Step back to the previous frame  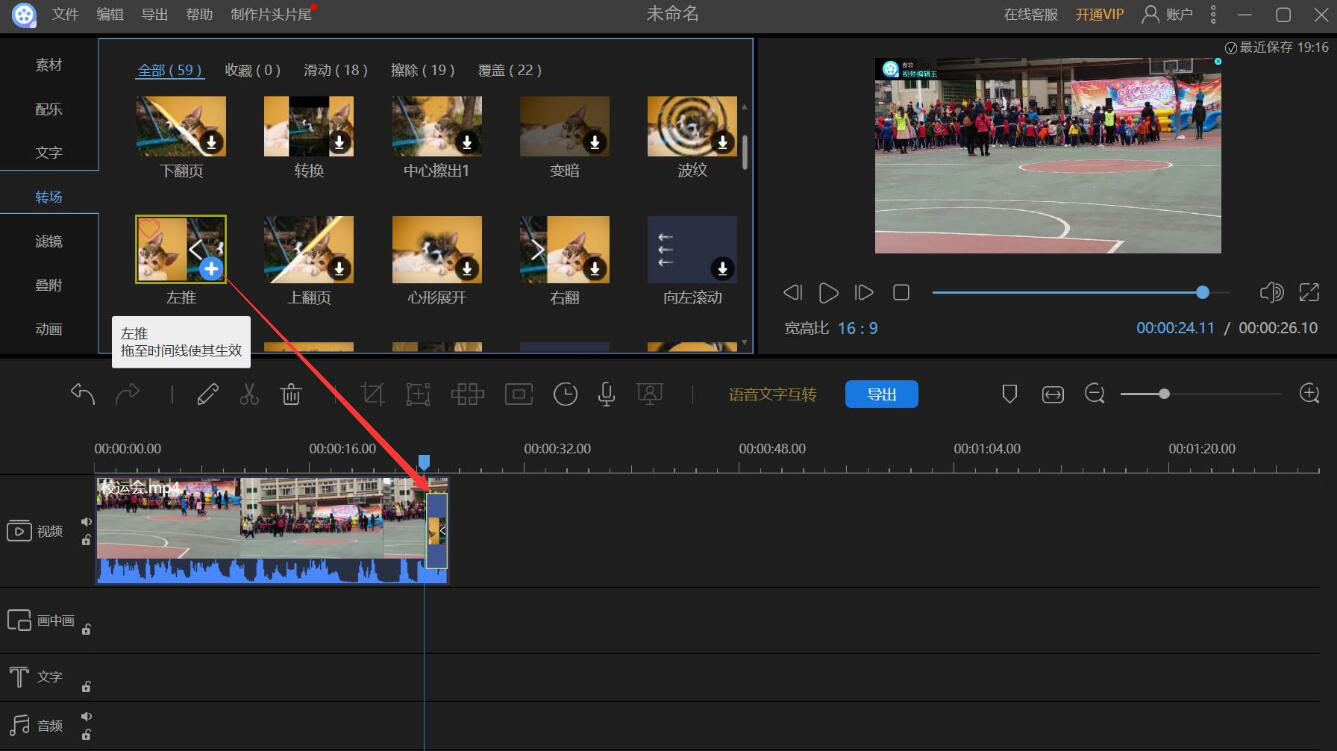(x=793, y=292)
